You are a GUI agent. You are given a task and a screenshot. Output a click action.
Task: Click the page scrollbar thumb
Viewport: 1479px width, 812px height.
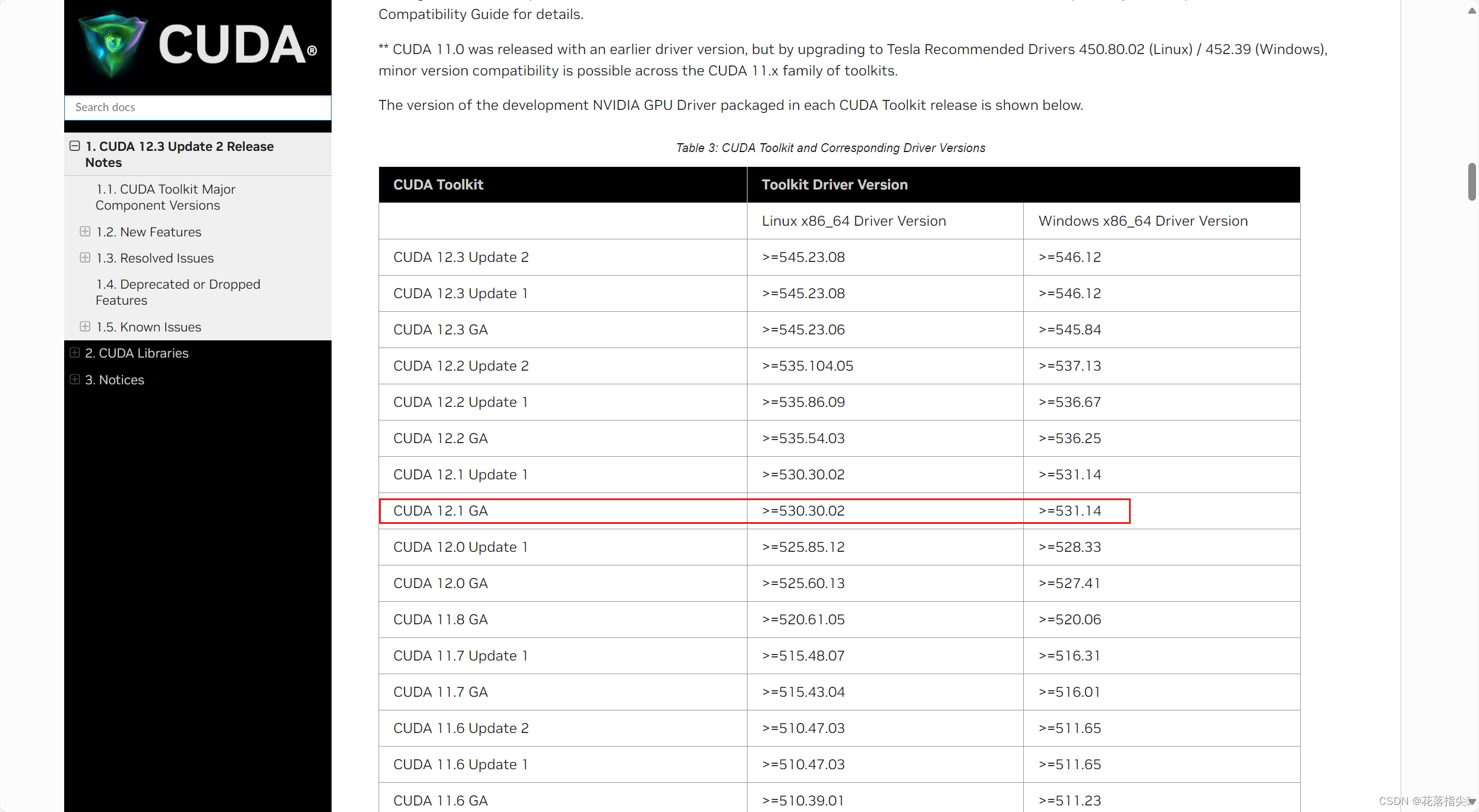pos(1472,181)
